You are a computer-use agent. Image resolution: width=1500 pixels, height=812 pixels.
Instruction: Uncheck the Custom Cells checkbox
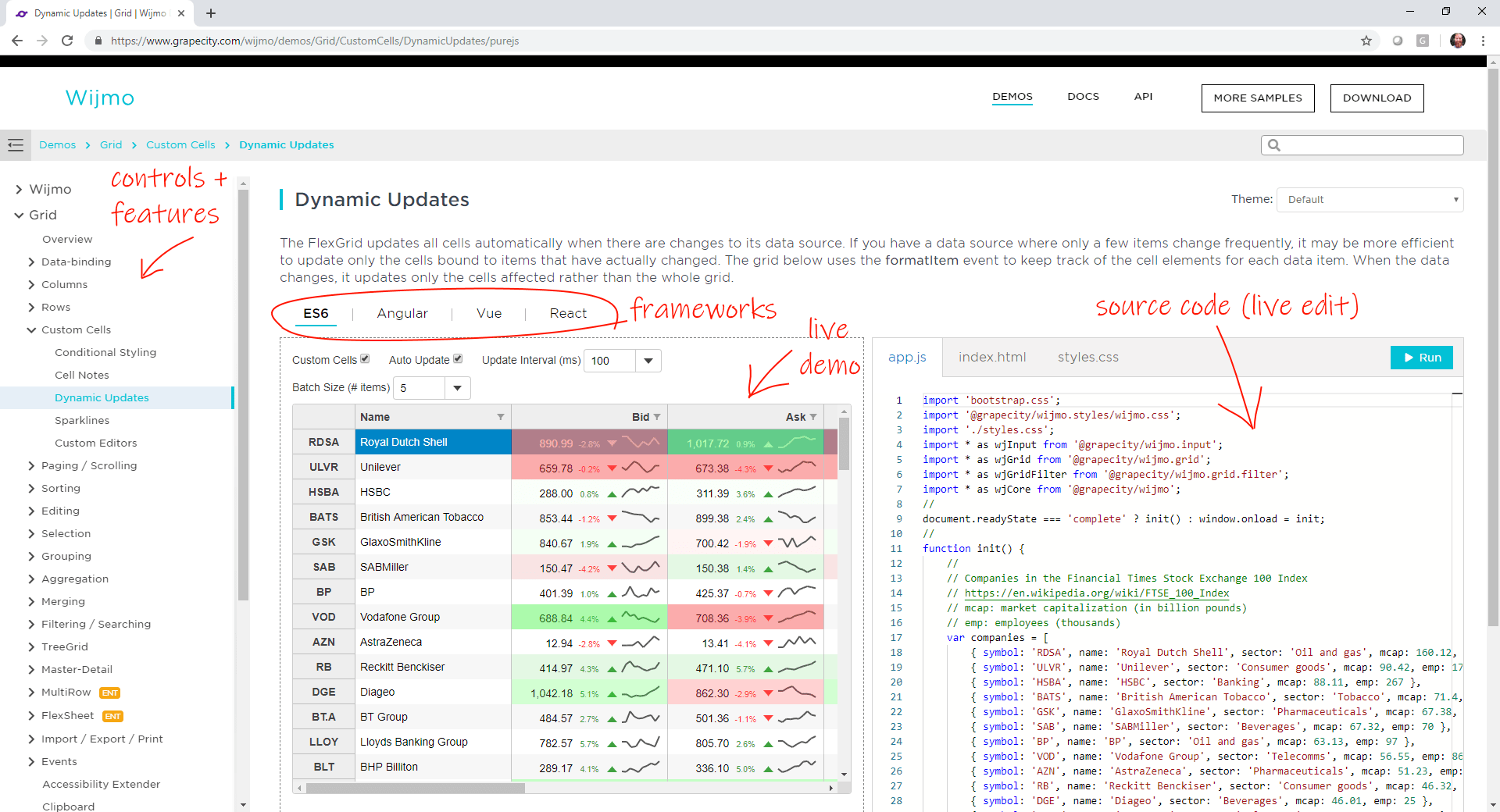pos(365,358)
